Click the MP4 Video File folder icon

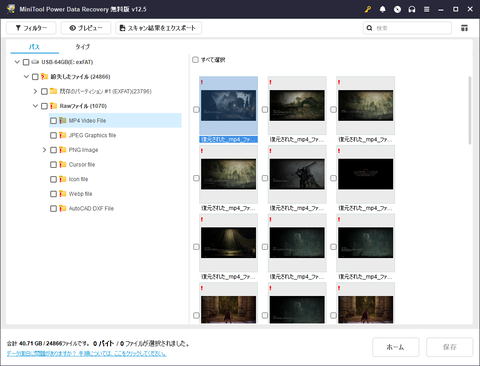[63, 121]
